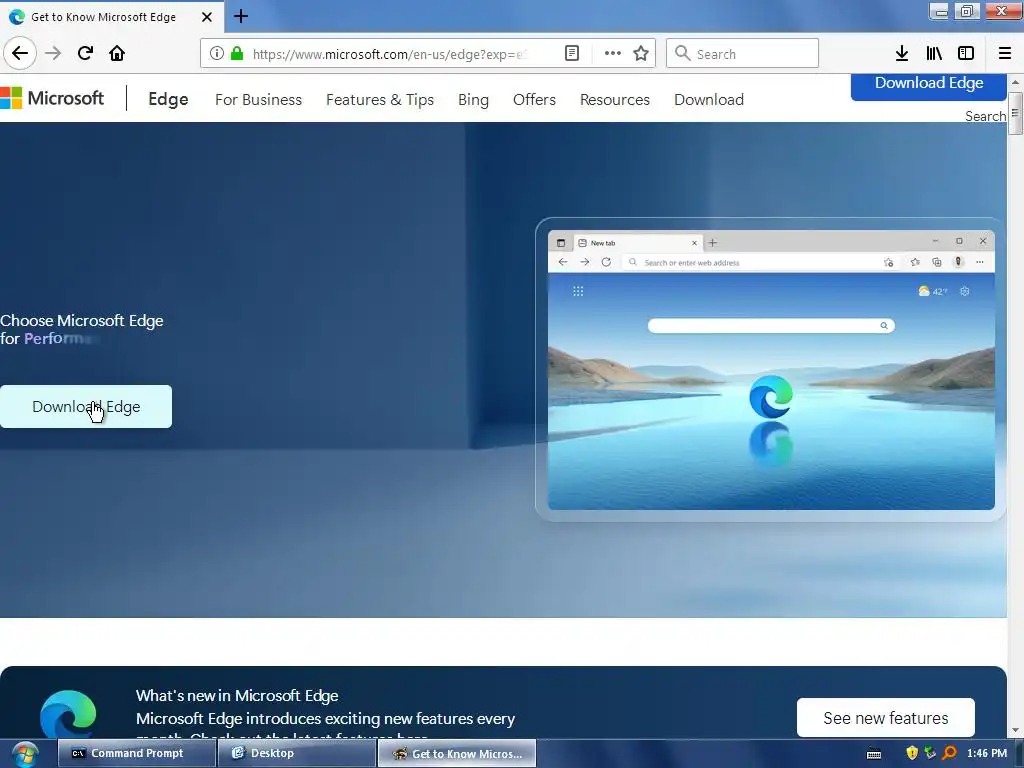
Task: Open the Download nav item
Action: point(709,100)
